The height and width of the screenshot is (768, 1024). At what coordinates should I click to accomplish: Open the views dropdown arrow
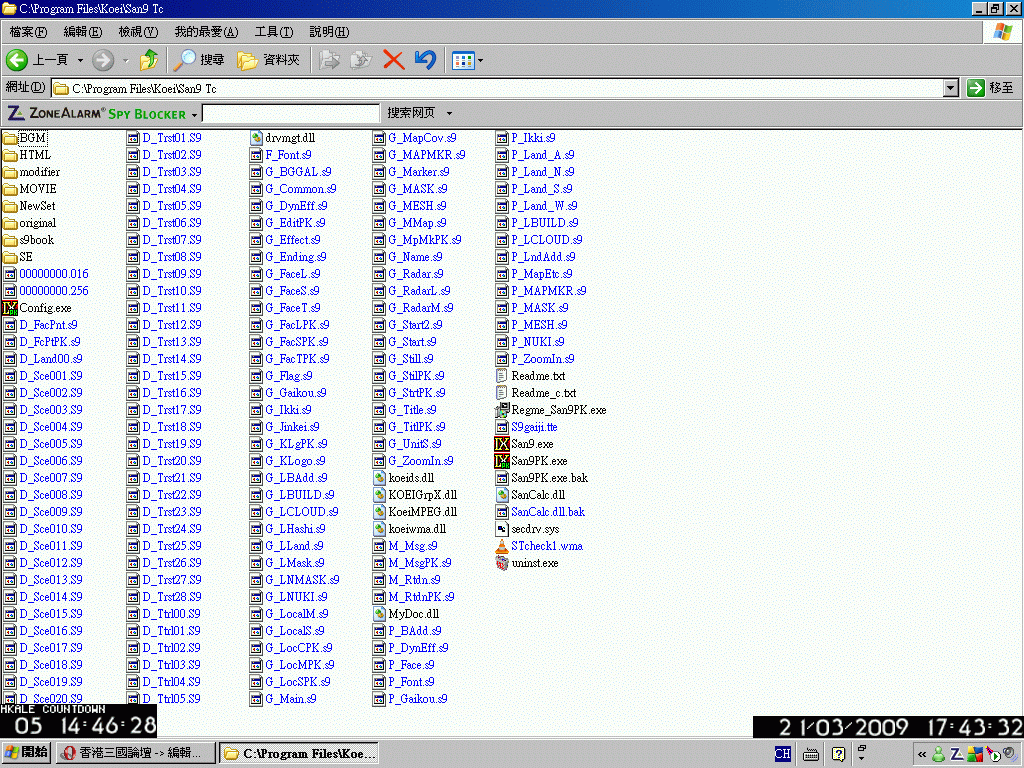pyautogui.click(x=481, y=61)
